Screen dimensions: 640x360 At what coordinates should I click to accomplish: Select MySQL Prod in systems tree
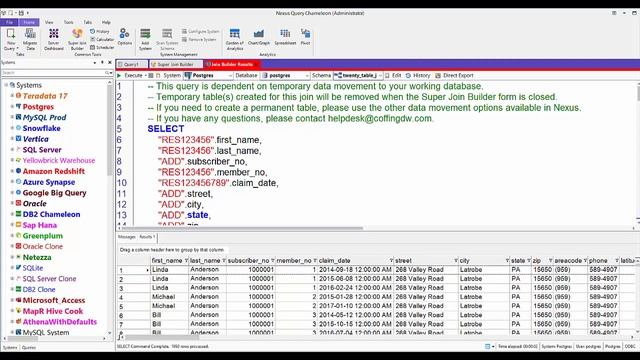tap(44, 118)
